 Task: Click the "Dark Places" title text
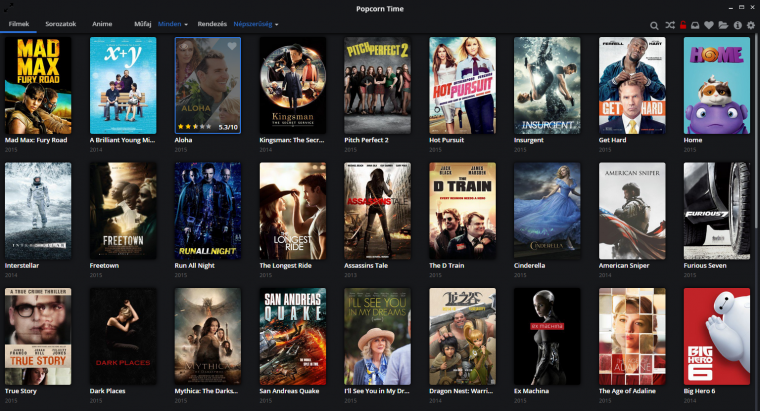pos(107,391)
